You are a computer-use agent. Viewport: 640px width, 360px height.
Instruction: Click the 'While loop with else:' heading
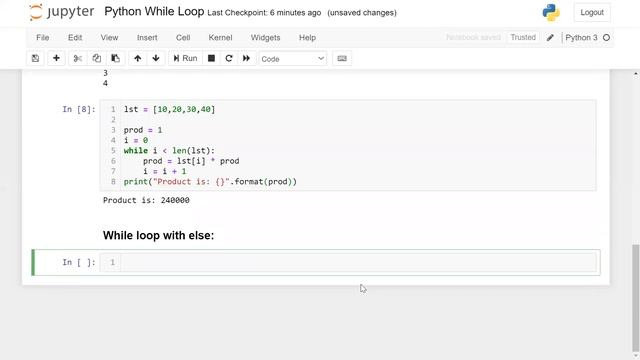158,236
